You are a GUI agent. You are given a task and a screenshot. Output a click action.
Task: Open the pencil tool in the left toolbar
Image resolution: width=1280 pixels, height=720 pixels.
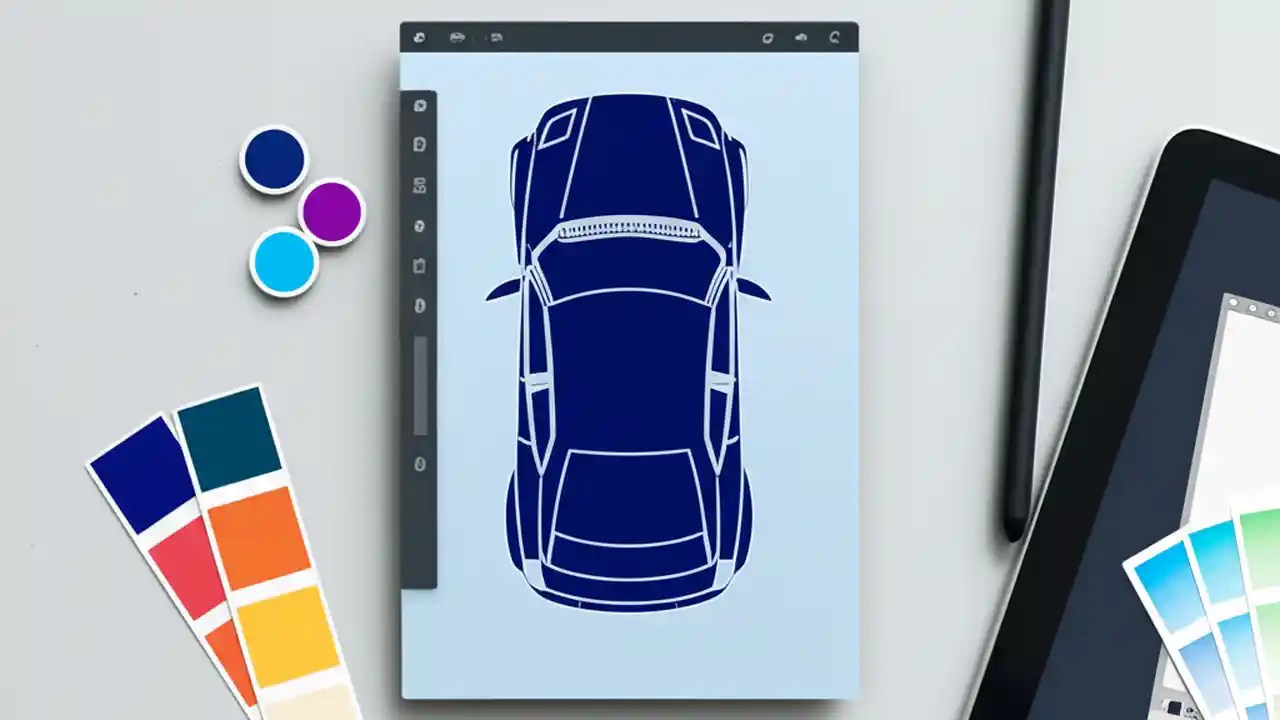[x=420, y=143]
